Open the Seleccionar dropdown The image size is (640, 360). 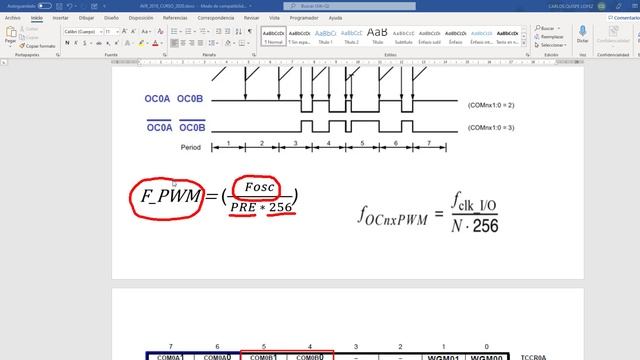tap(550, 45)
